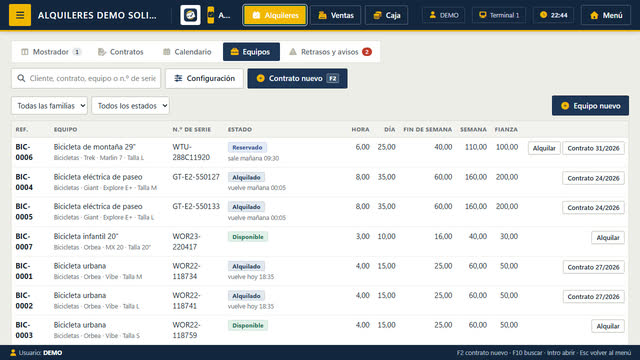
Task: Expand the Todas las familias dropdown
Action: 49,106
